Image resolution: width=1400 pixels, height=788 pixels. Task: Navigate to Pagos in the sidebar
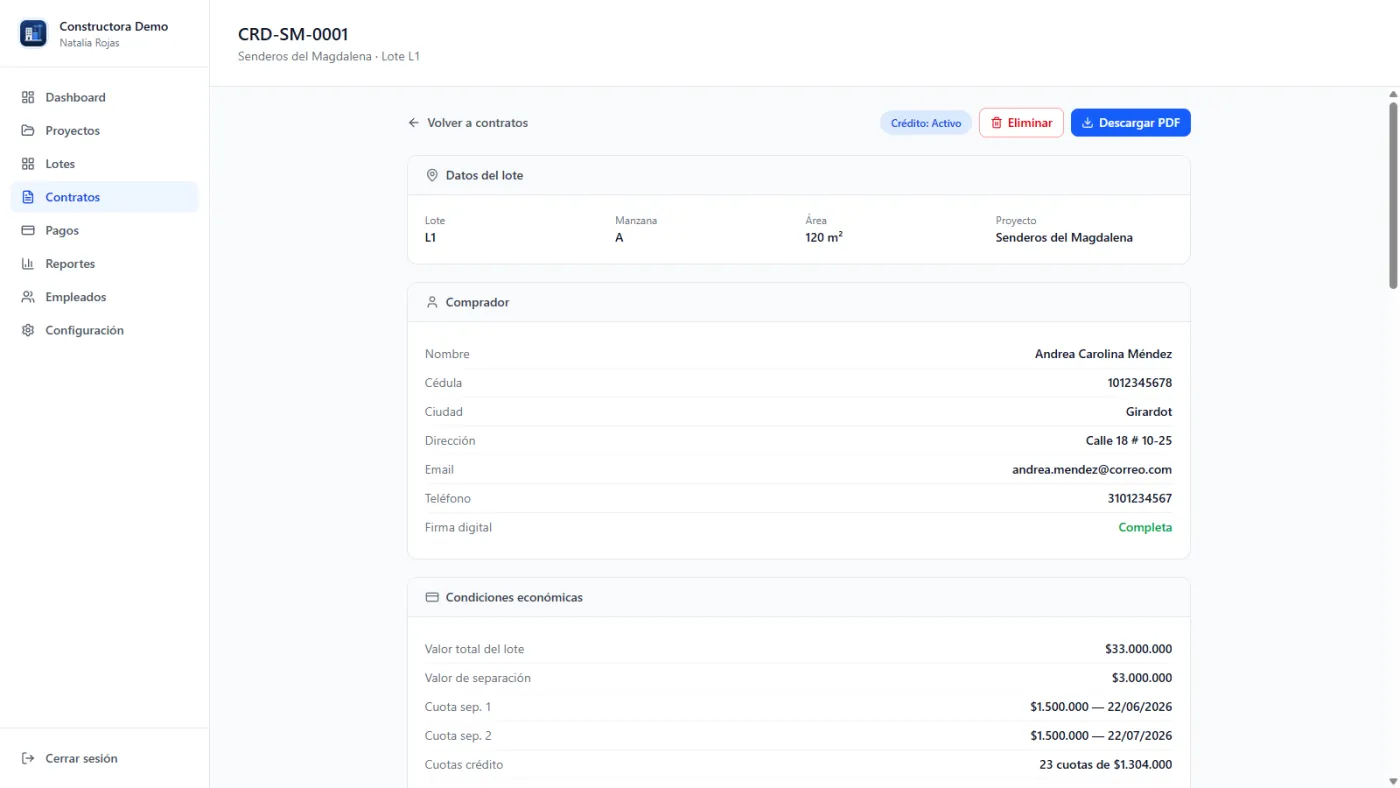click(x=104, y=230)
